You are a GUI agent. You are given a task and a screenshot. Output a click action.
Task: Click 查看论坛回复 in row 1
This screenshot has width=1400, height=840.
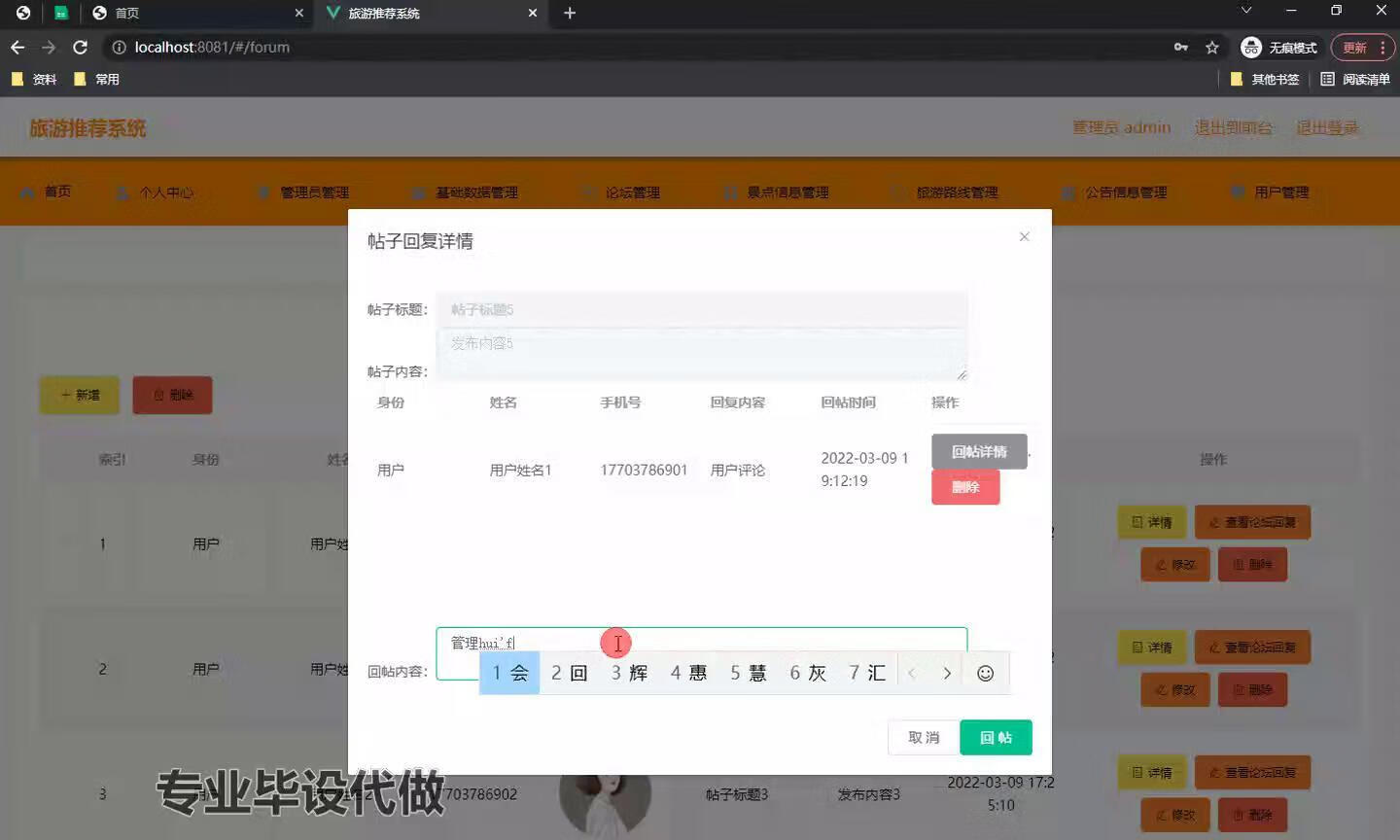click(x=1252, y=522)
